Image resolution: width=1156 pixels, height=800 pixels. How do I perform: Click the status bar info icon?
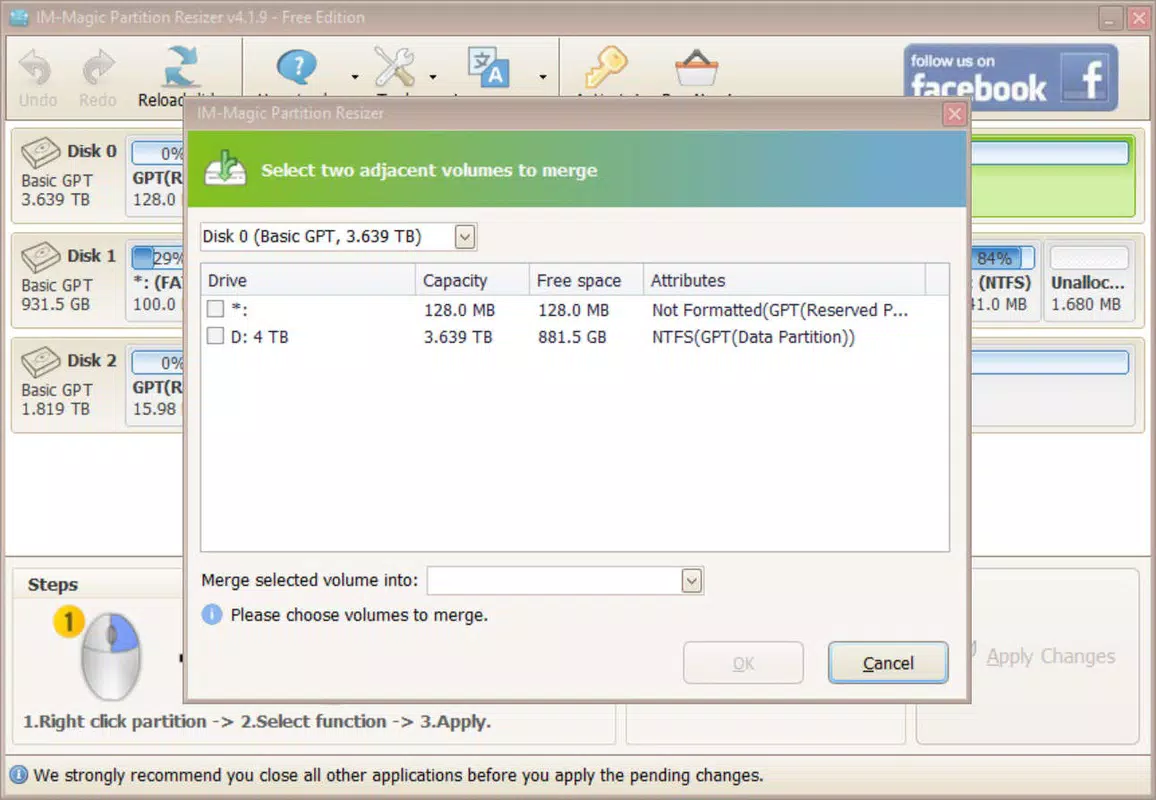click(x=18, y=775)
